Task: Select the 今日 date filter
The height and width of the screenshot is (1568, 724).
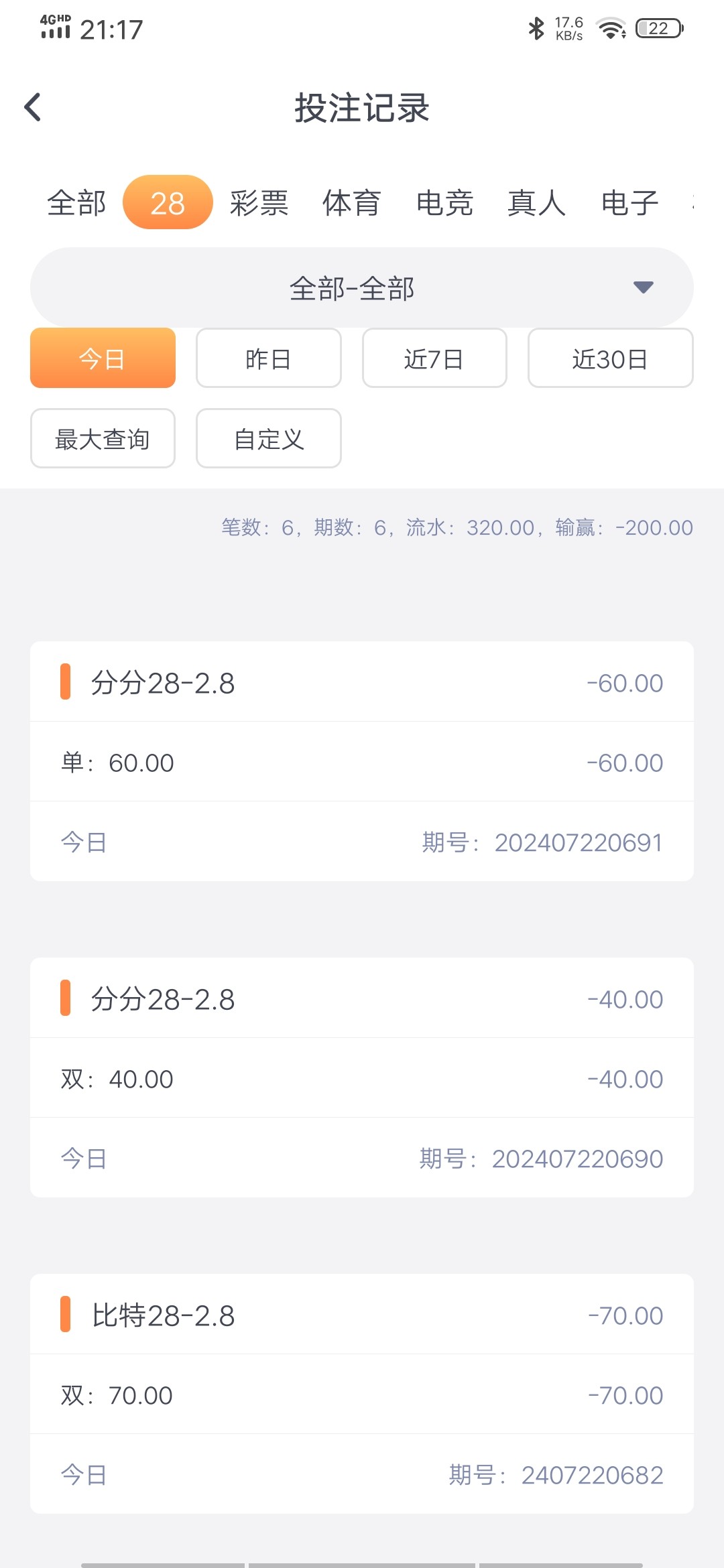Action: coord(103,358)
